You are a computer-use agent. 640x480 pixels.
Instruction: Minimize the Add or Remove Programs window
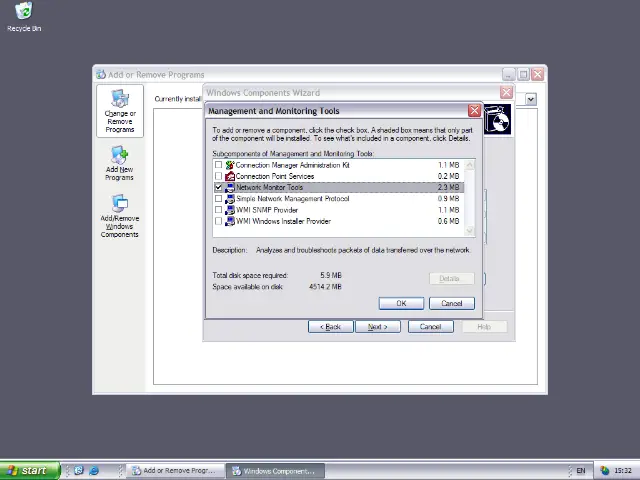[x=509, y=74]
